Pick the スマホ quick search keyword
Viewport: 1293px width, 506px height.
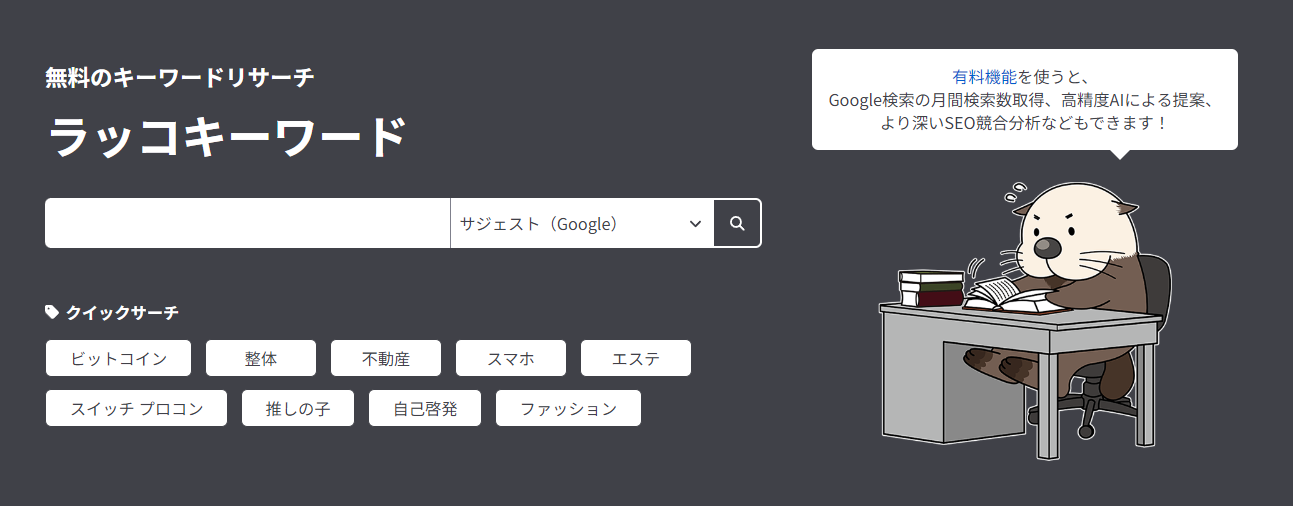click(511, 358)
